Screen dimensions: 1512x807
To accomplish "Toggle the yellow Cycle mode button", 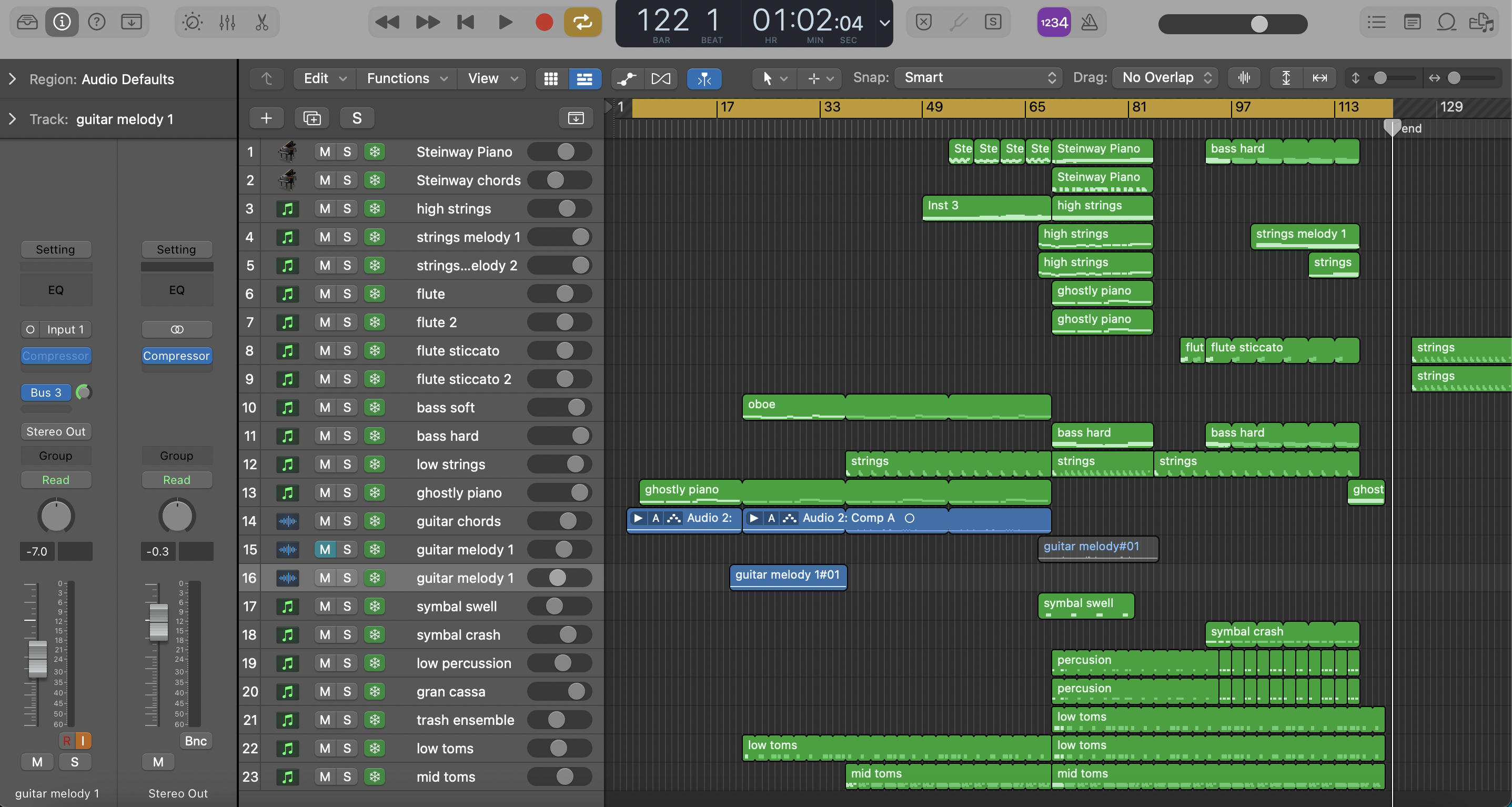I will pos(582,22).
